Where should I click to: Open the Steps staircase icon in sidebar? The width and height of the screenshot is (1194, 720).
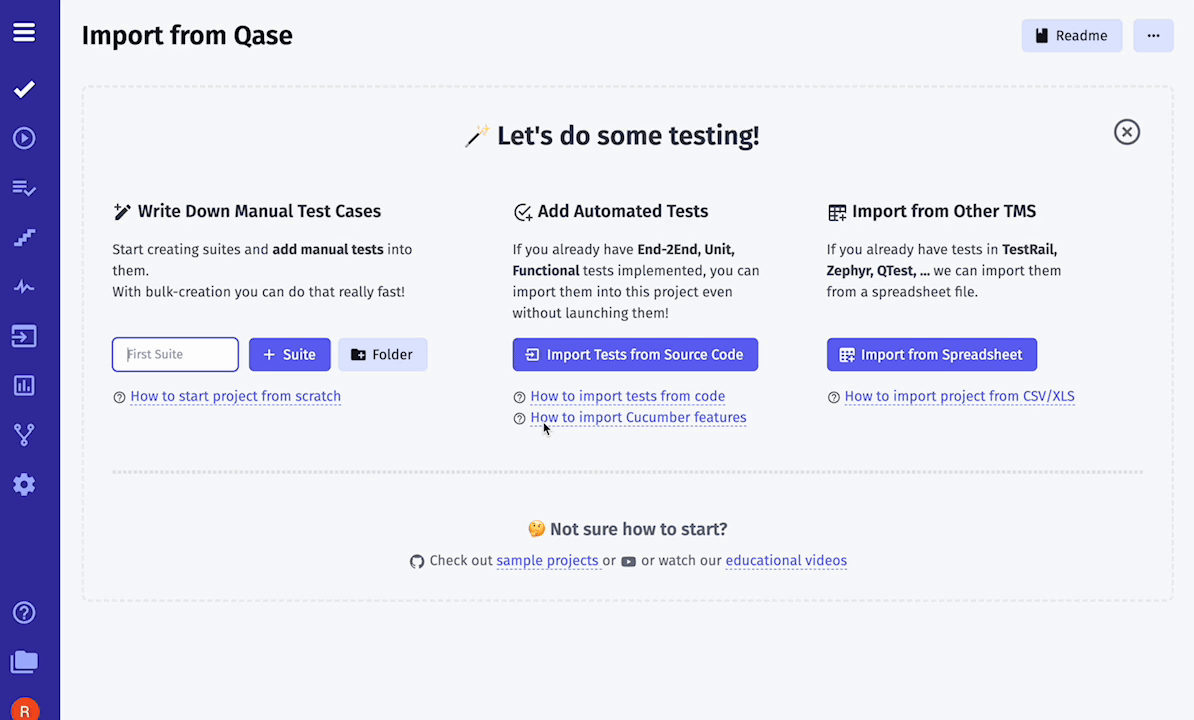(x=24, y=237)
